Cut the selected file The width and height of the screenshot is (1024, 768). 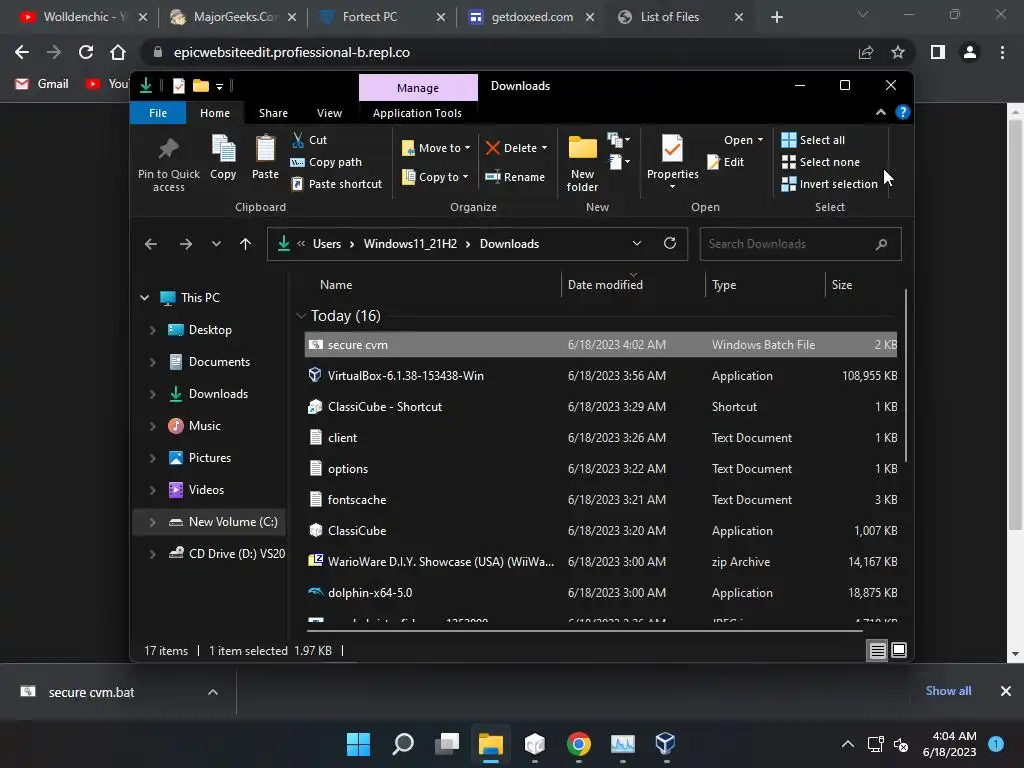pyautogui.click(x=309, y=140)
